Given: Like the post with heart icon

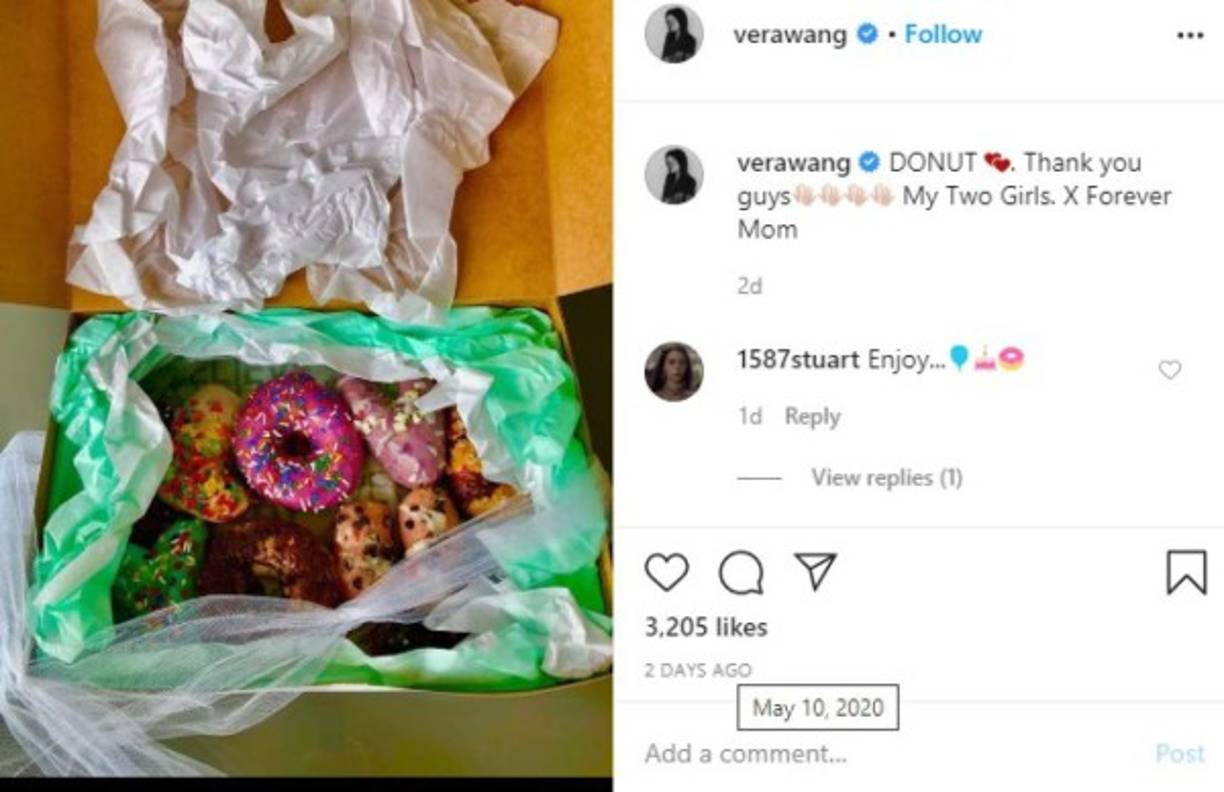Looking at the screenshot, I should pyautogui.click(x=666, y=573).
